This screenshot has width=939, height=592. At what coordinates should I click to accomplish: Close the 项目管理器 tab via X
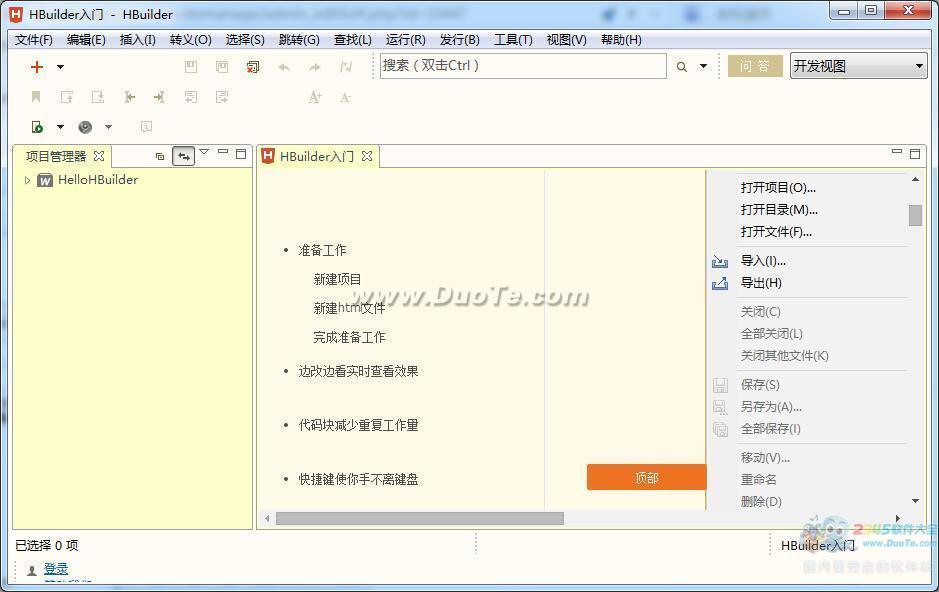pos(99,156)
